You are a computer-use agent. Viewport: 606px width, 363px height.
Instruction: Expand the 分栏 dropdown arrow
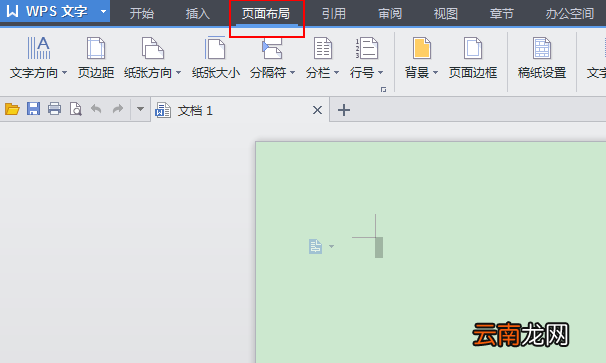click(x=336, y=72)
